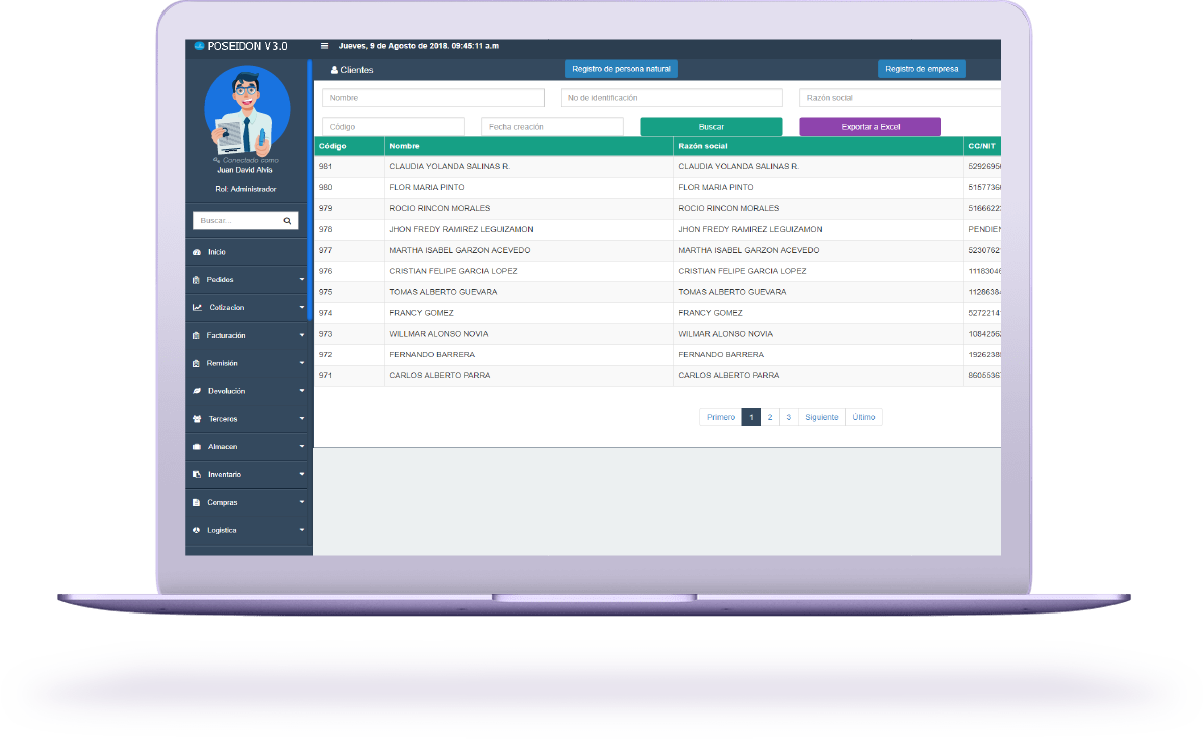Click the user avatar picture
This screenshot has width=1204, height=739.
click(247, 109)
